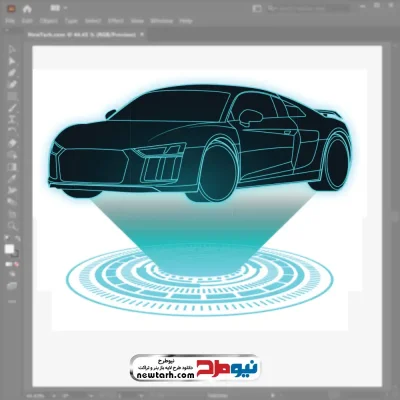Select the Rectangle tool
This screenshot has width=400, height=400.
pos(12,97)
